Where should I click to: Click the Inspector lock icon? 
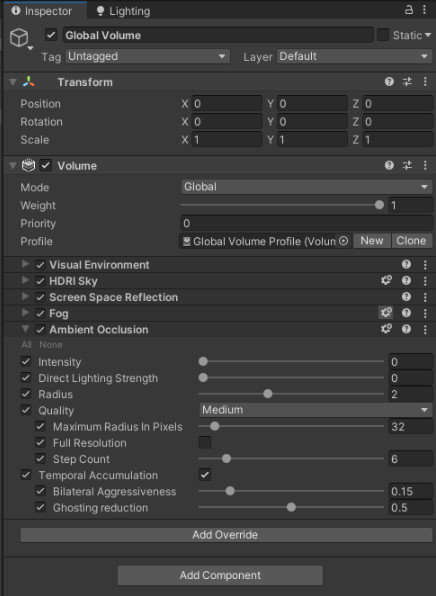(x=409, y=10)
